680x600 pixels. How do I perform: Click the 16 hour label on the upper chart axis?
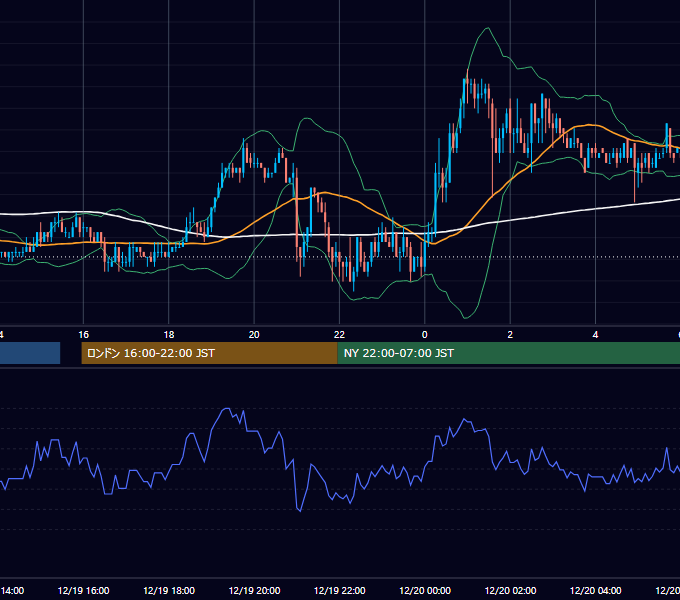[84, 335]
